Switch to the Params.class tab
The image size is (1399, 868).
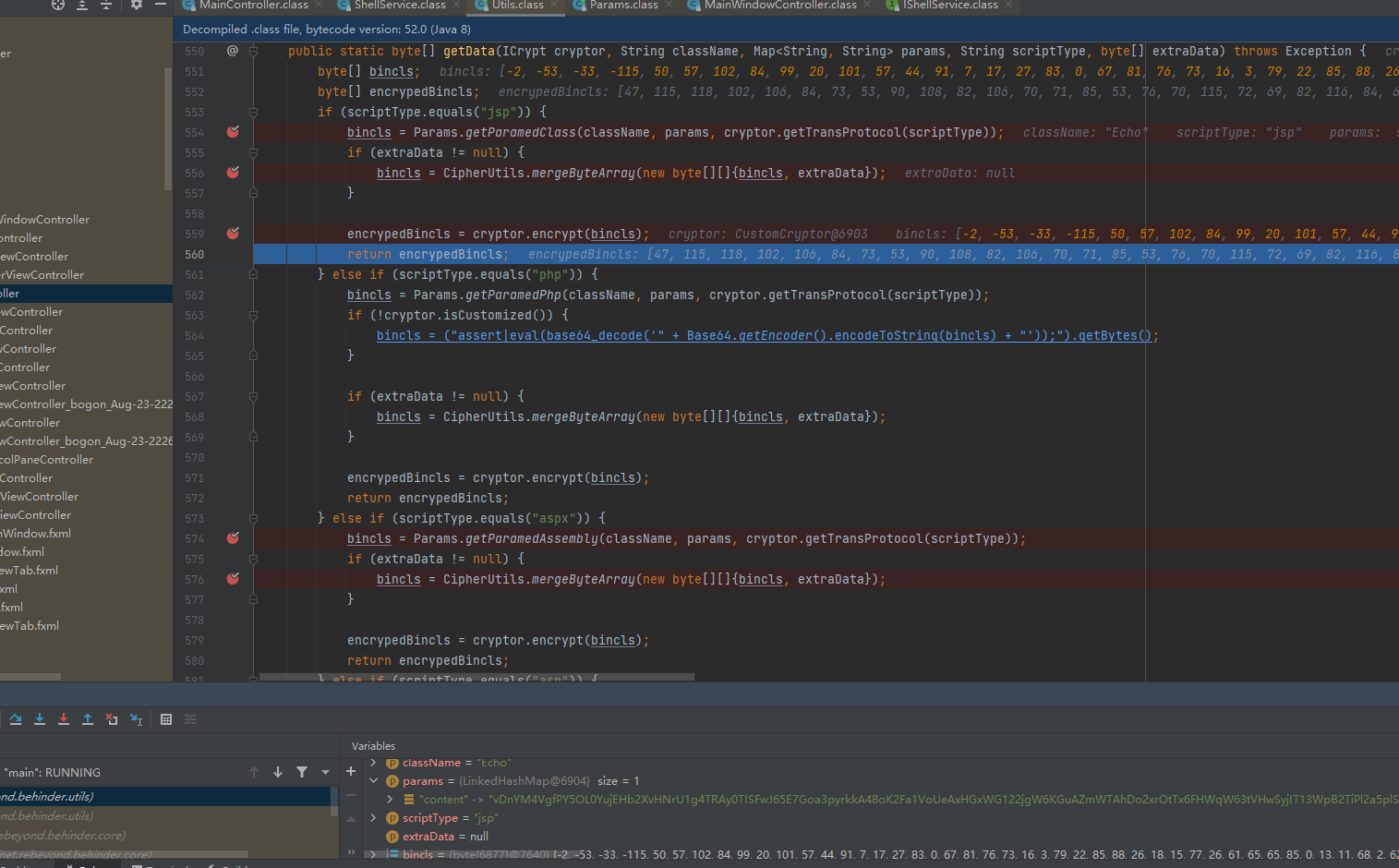click(x=623, y=6)
